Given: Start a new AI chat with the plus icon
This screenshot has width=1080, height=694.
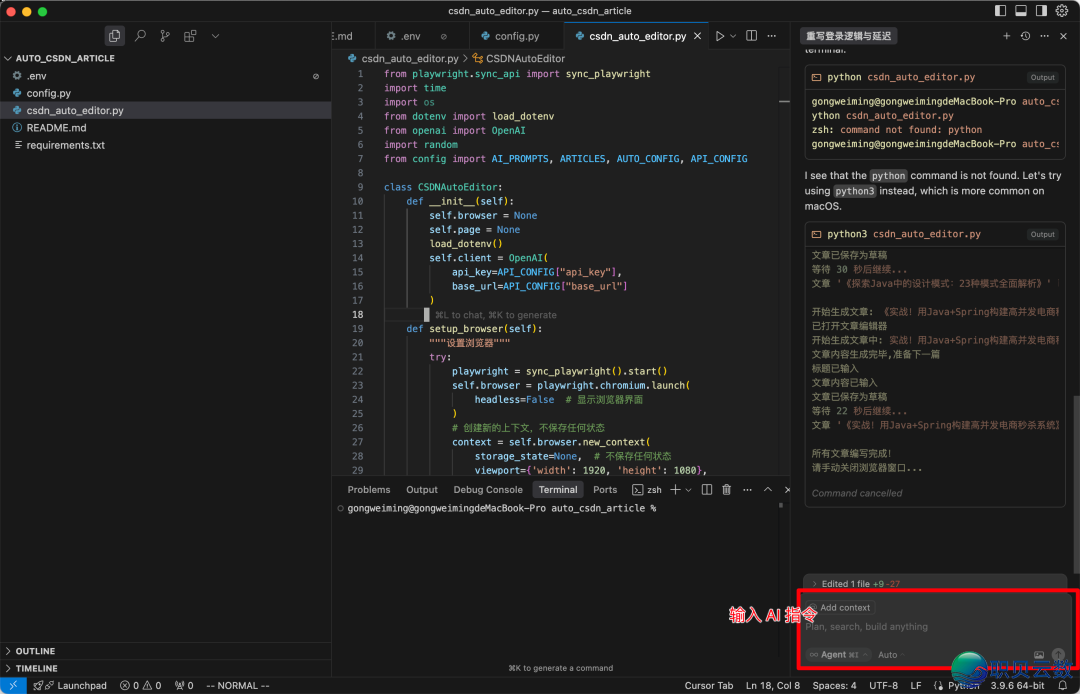Looking at the screenshot, I should [x=1007, y=36].
